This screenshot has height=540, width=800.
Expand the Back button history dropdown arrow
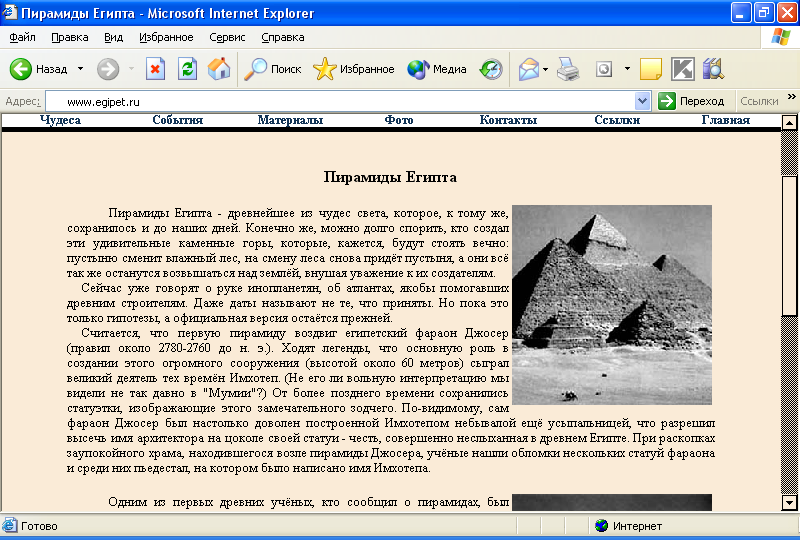(x=79, y=69)
